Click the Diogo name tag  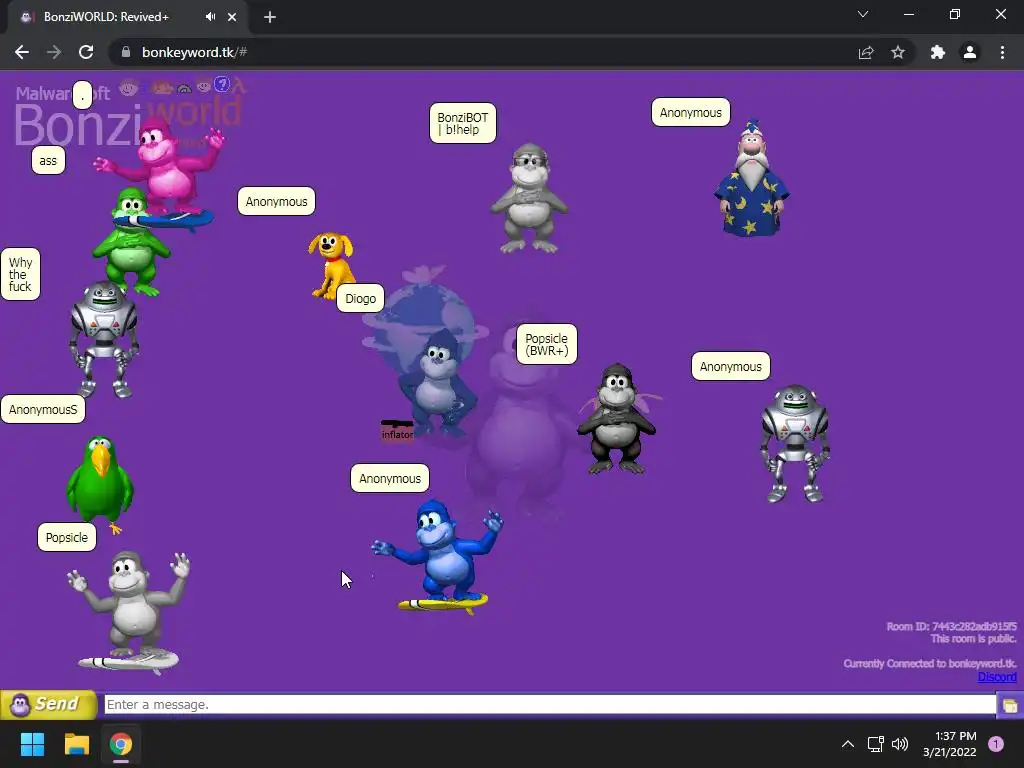[x=360, y=298]
